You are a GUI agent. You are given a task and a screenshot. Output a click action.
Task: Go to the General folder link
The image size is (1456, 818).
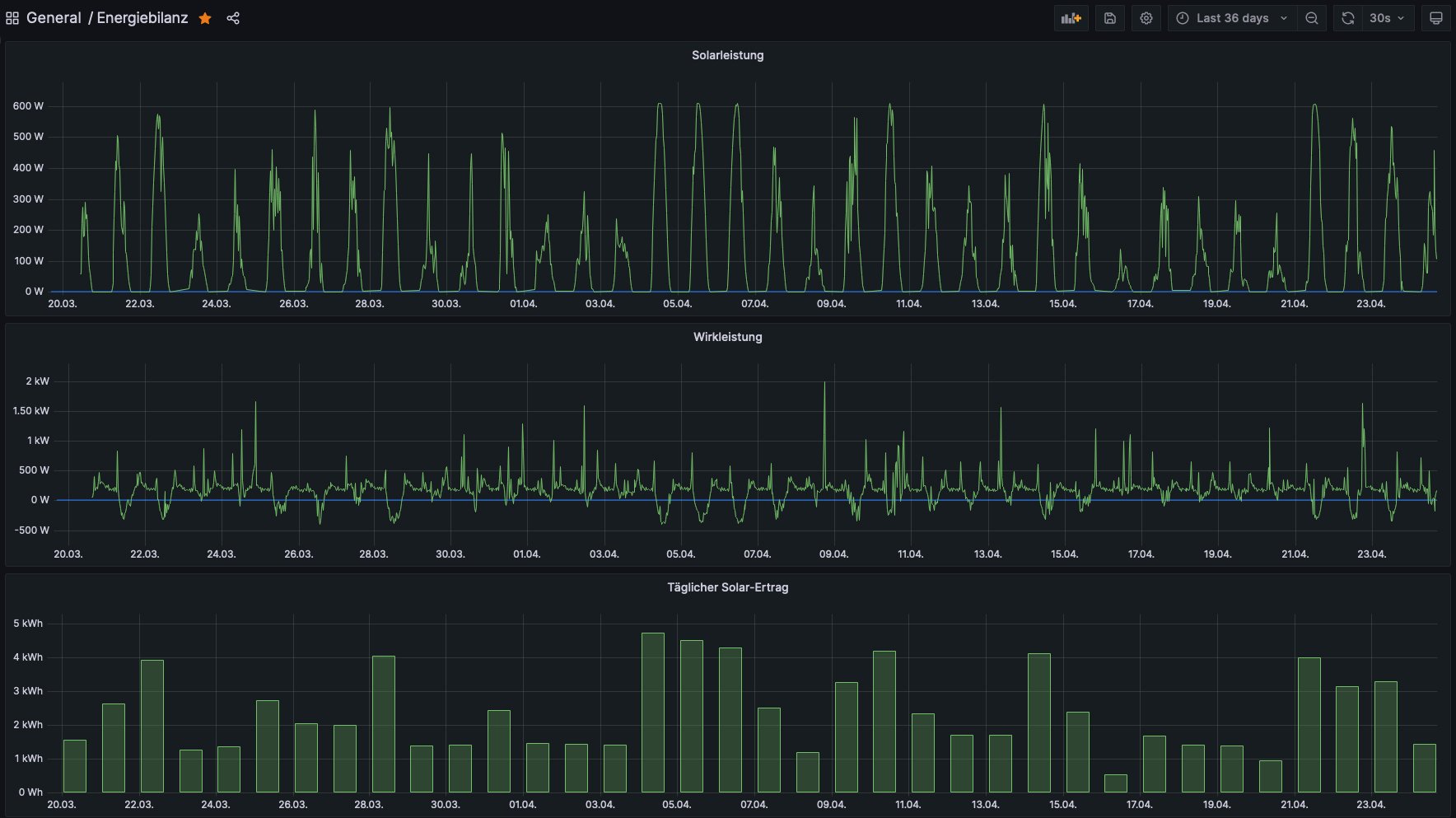click(54, 18)
